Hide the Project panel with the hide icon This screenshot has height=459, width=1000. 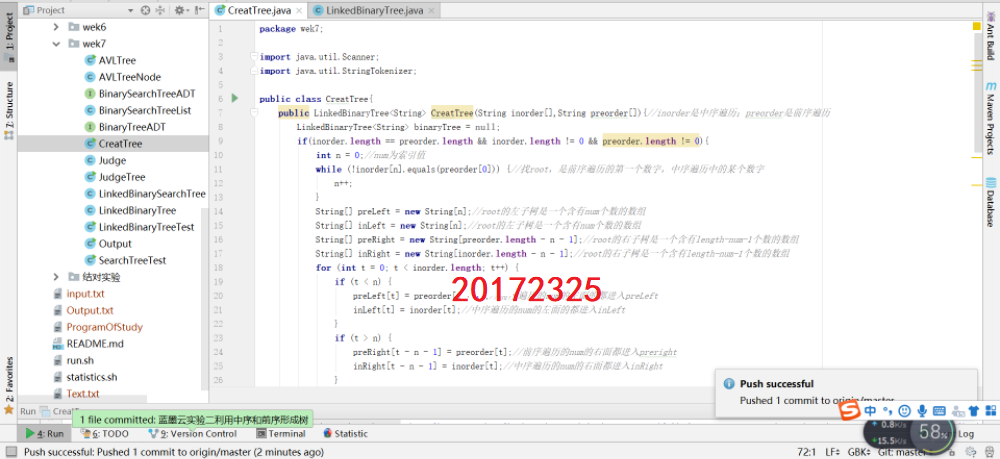pyautogui.click(x=200, y=10)
